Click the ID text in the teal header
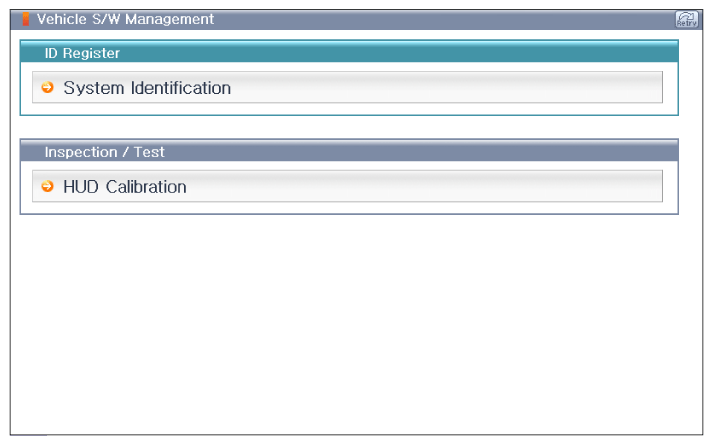 (x=51, y=53)
